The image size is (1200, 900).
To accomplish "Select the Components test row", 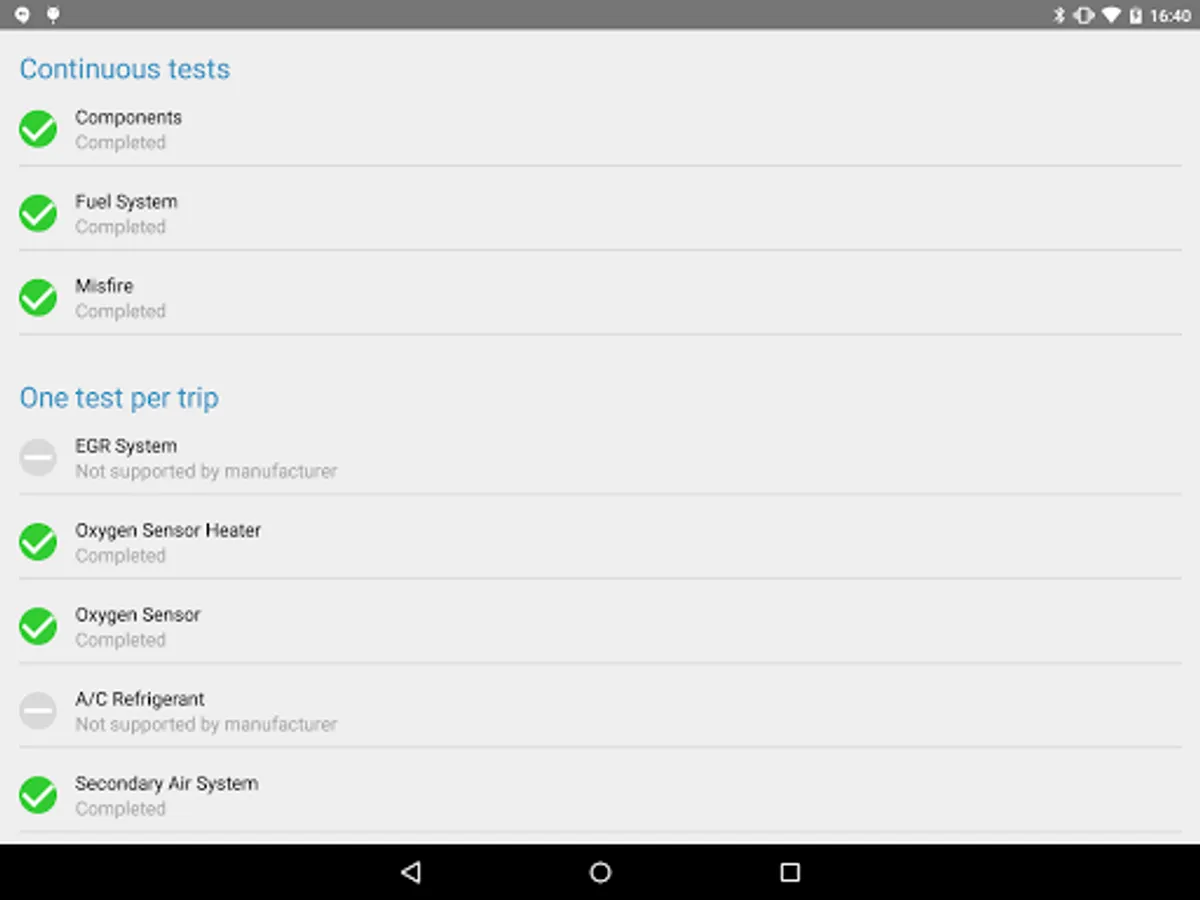I will click(x=600, y=129).
